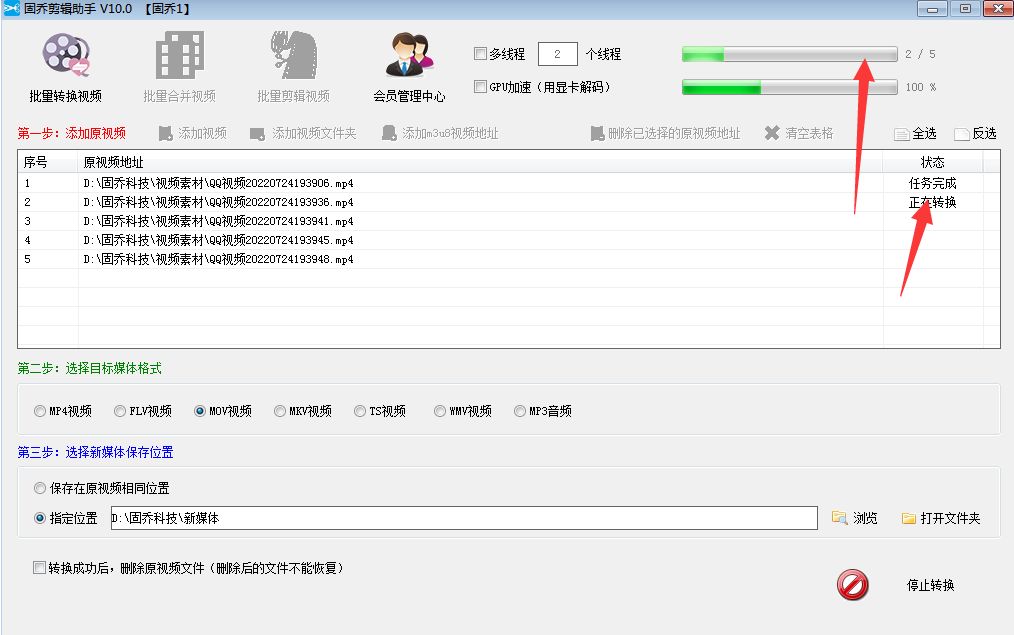Click the 打开文件夹 folder icon
The height and width of the screenshot is (635, 1014).
[909, 519]
